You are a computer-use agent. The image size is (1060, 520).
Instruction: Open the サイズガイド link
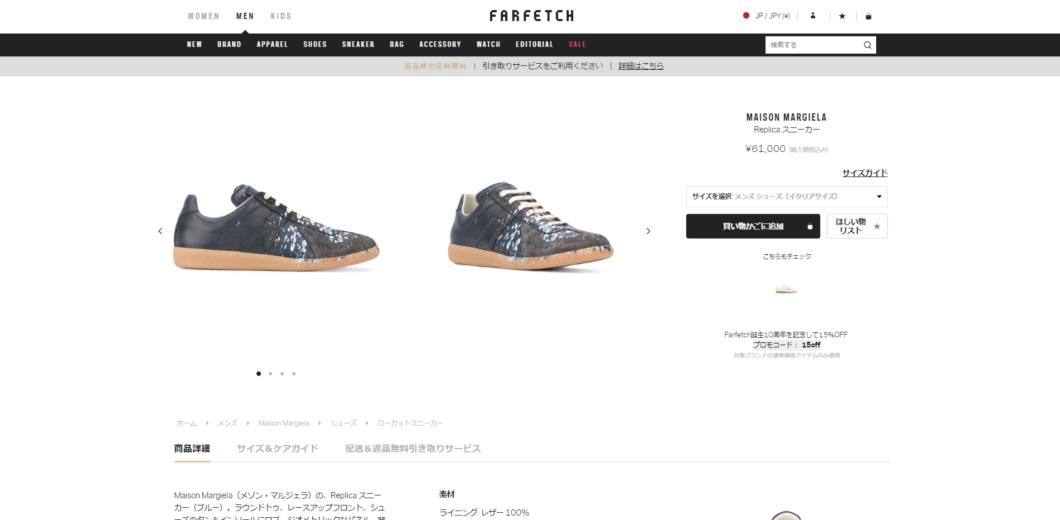865,173
